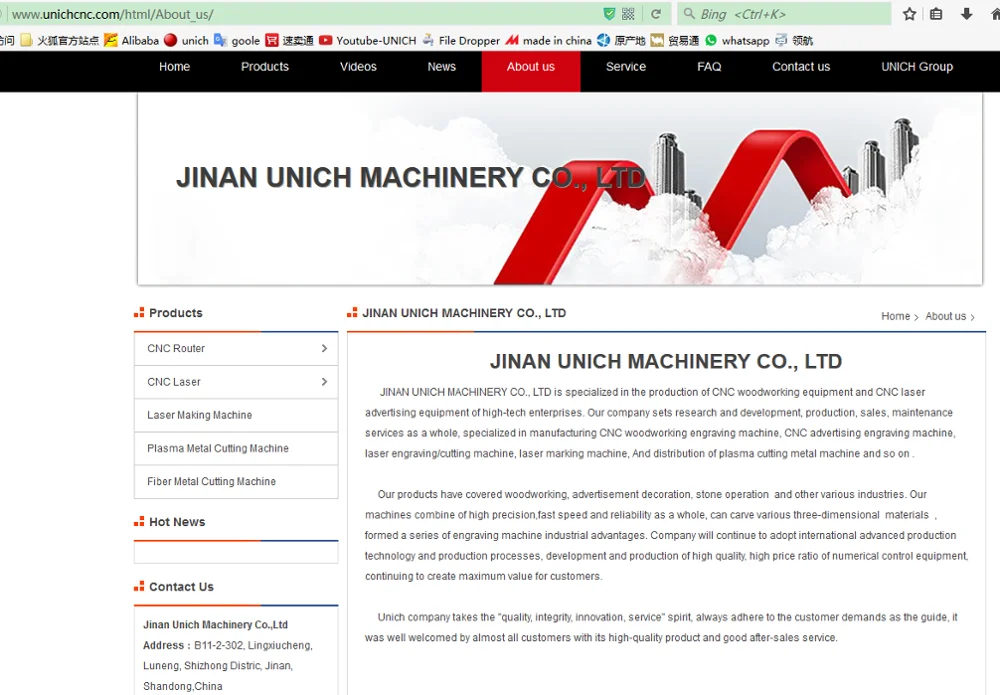Open Plasma Metal Cutting Machine category

tap(218, 449)
